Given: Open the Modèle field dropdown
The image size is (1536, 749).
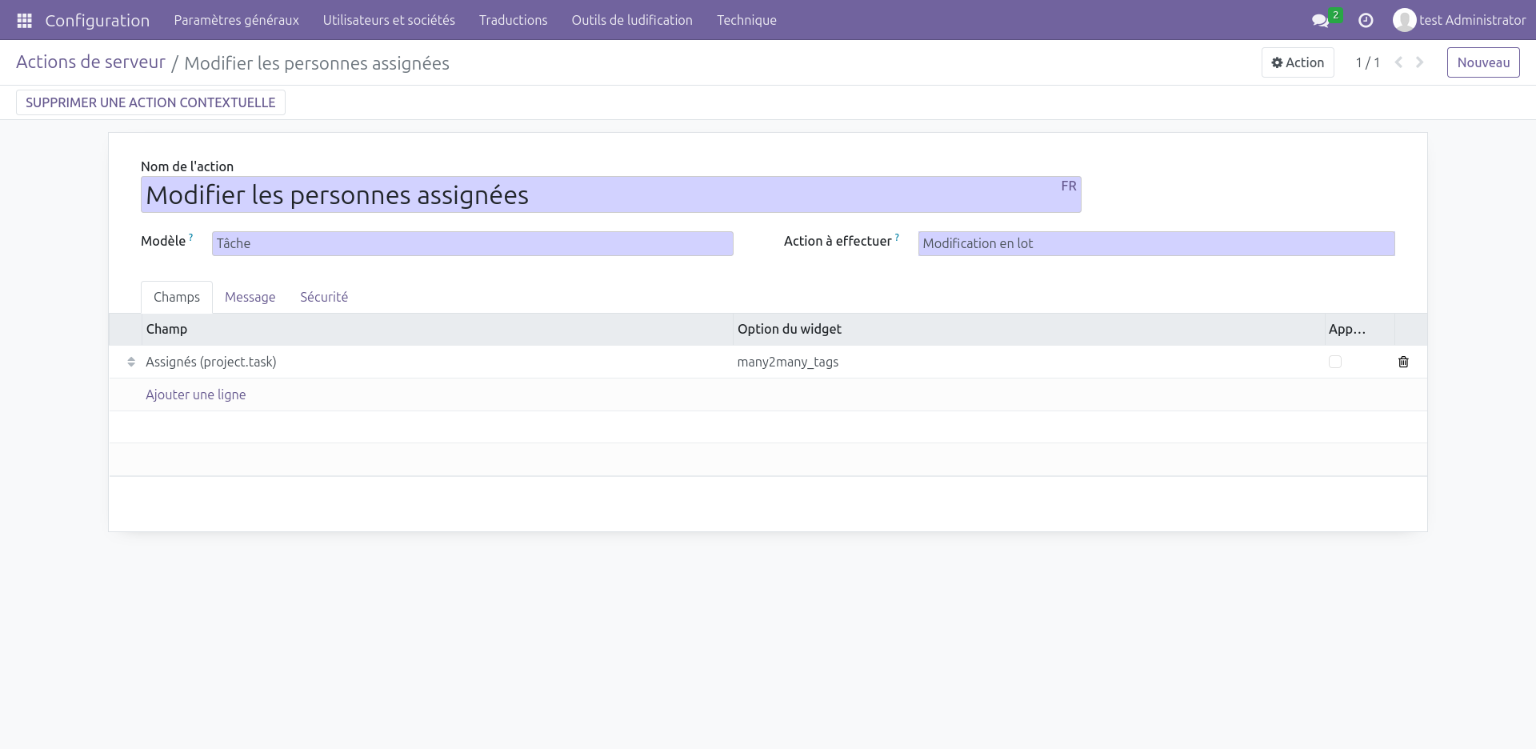Looking at the screenshot, I should tap(472, 243).
